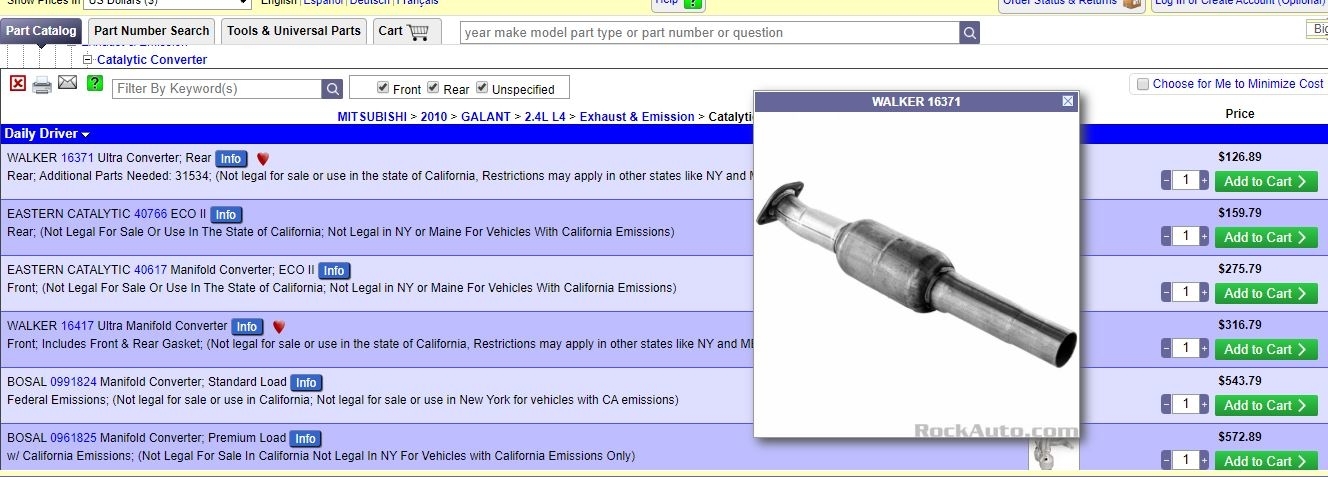The width and height of the screenshot is (1328, 477).
Task: Click the envelope email icon
Action: tap(68, 83)
